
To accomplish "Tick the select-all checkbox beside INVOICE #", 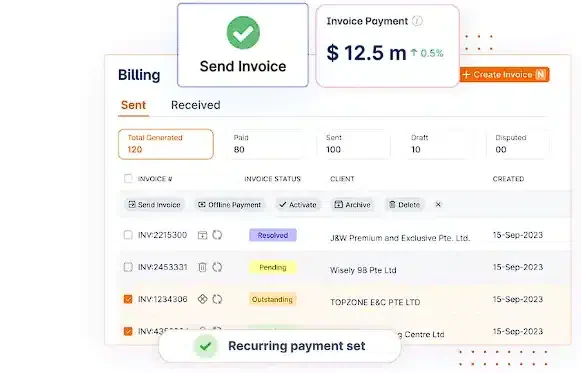I will [x=128, y=179].
